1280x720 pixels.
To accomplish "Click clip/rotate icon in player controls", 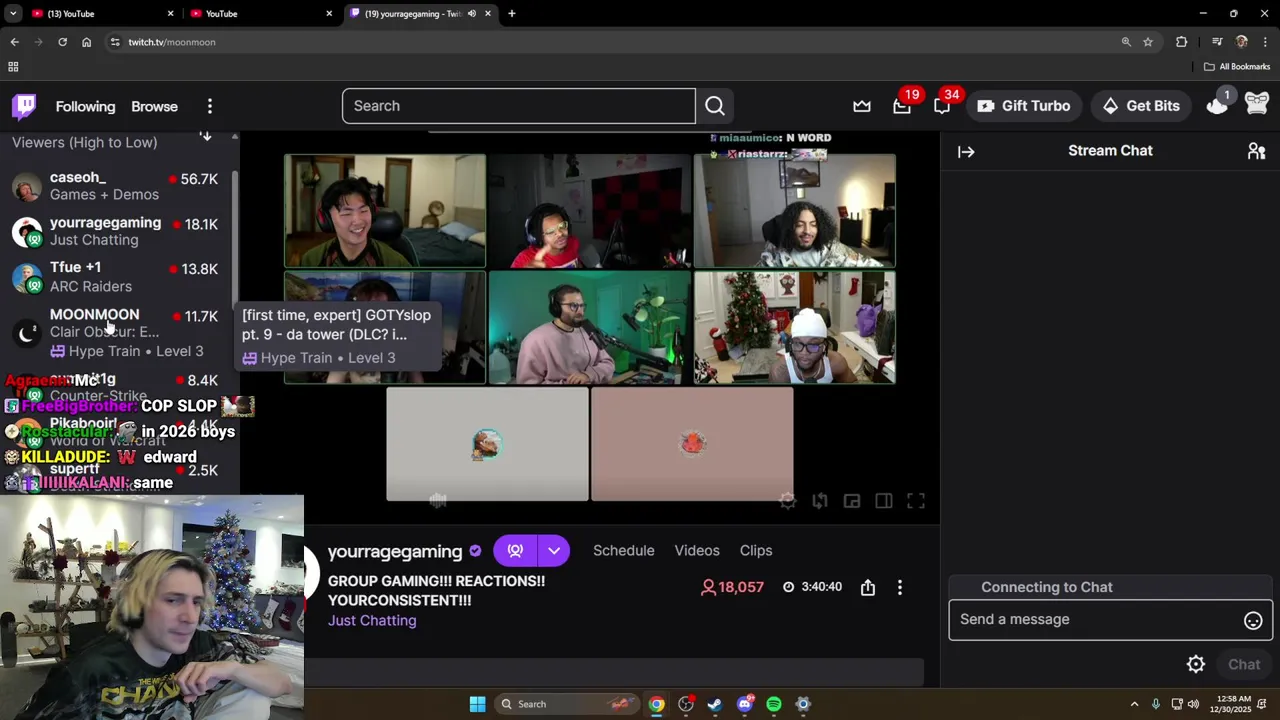I will tap(820, 501).
